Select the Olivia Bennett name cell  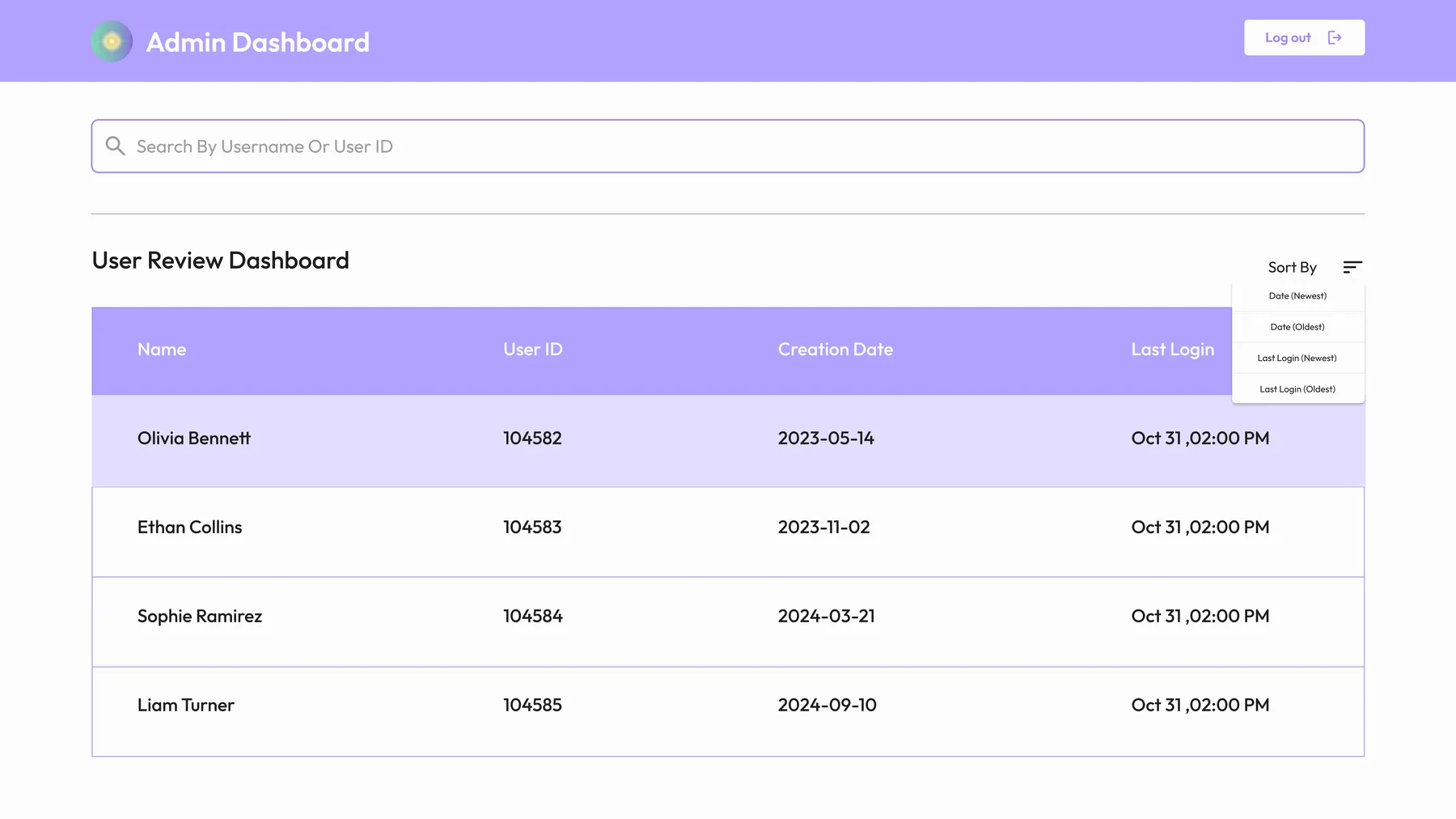pos(194,438)
